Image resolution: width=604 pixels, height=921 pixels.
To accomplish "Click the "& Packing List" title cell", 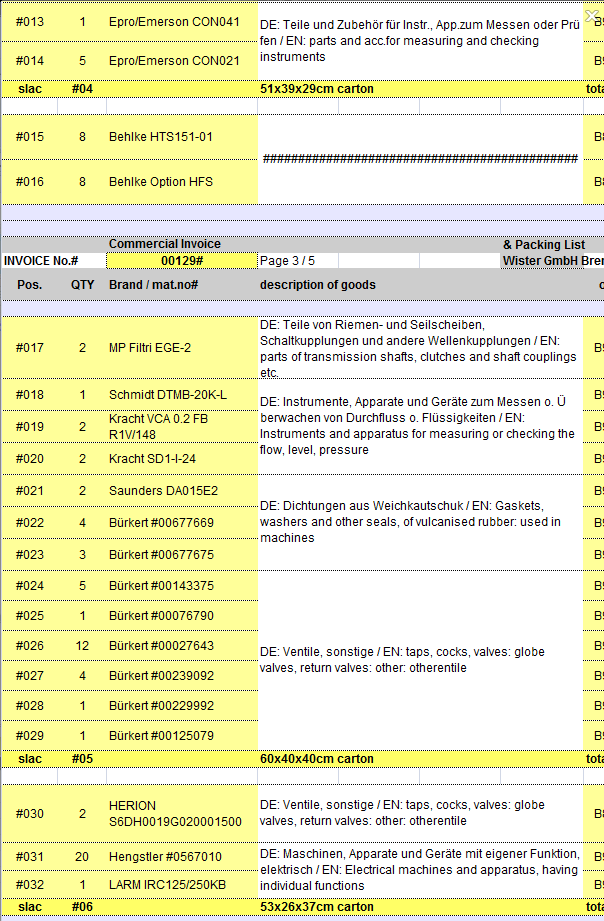I will click(x=544, y=244).
